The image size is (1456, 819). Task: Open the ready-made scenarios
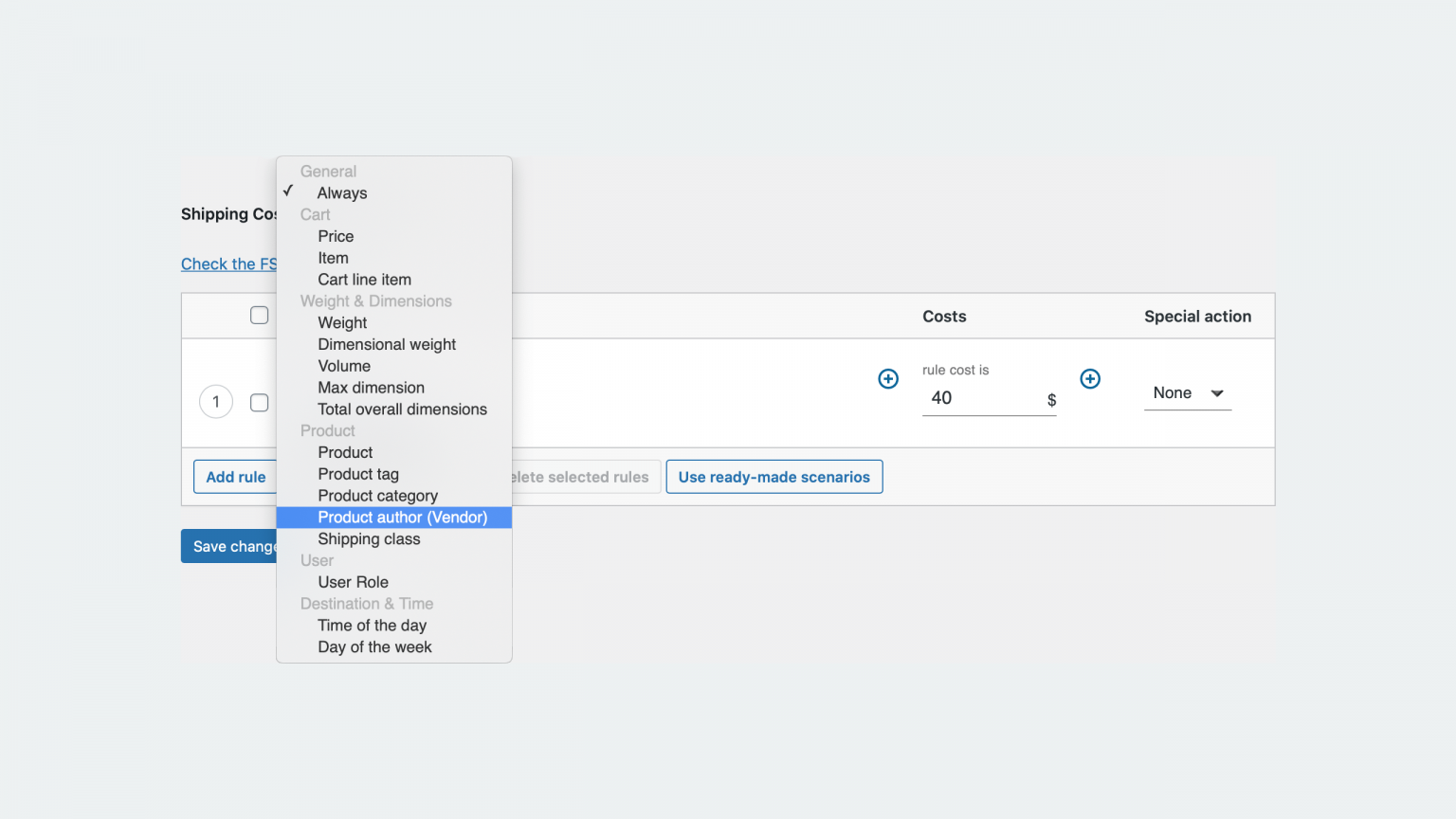(x=773, y=476)
